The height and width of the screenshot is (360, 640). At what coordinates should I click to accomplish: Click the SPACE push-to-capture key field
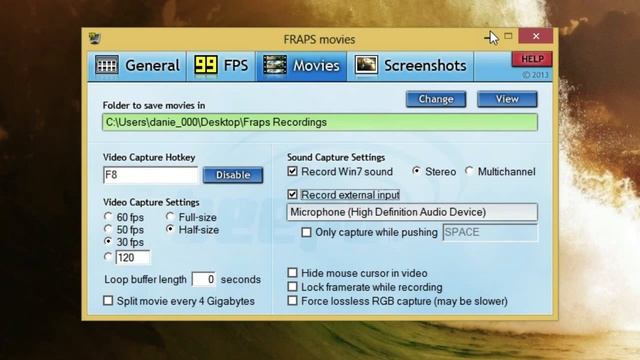[490, 232]
